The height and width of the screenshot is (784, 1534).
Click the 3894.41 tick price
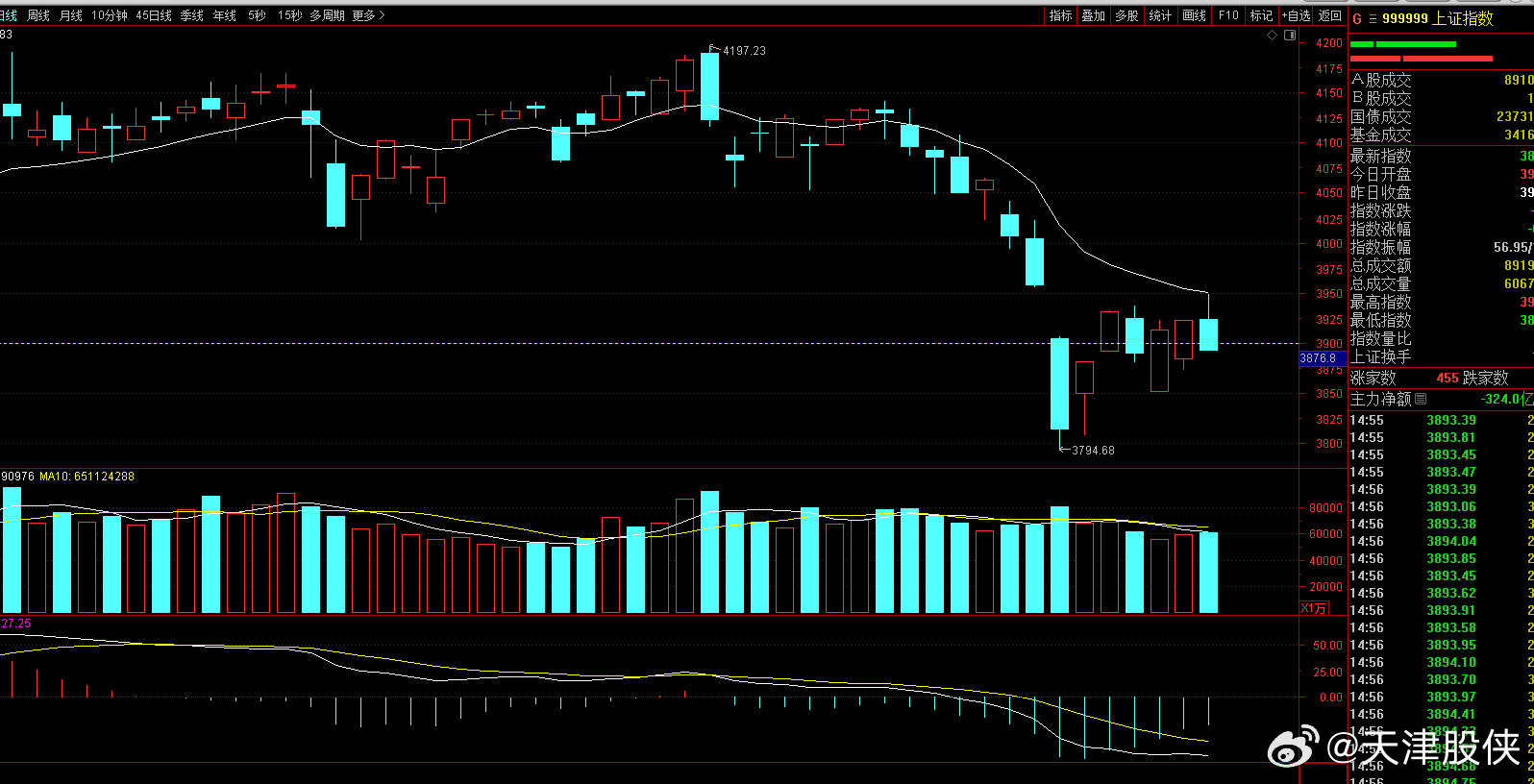click(1451, 714)
